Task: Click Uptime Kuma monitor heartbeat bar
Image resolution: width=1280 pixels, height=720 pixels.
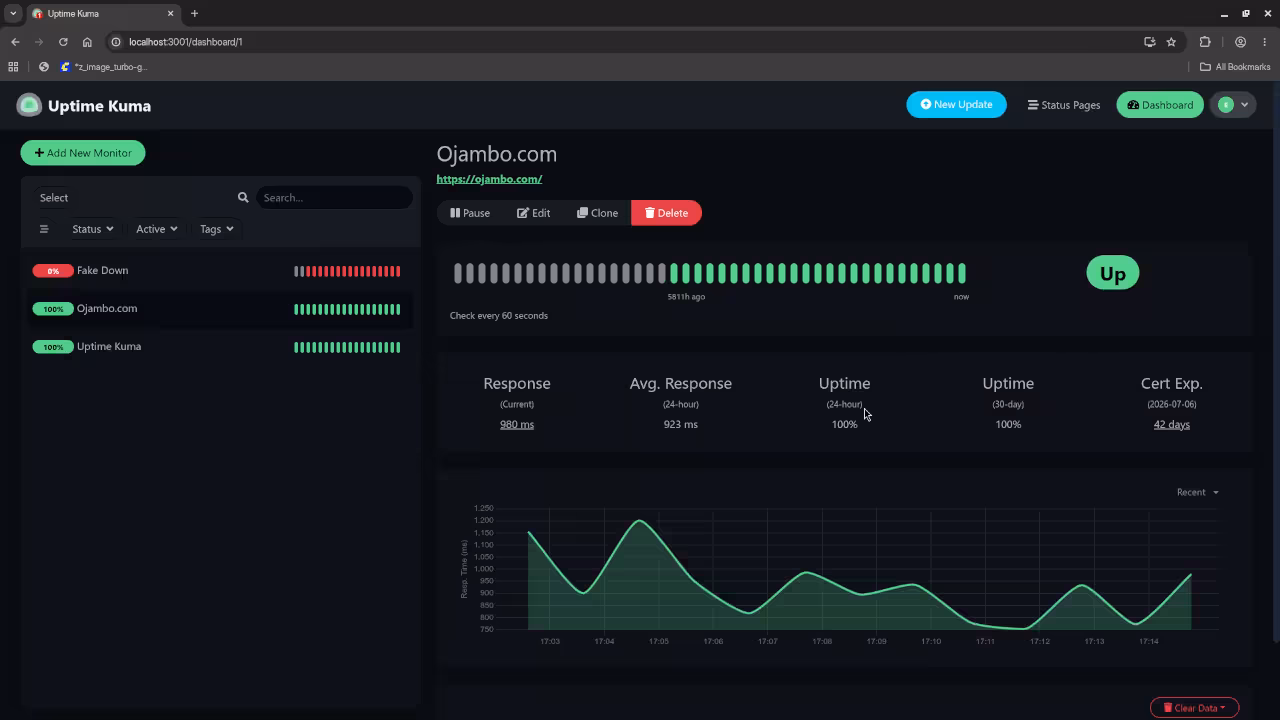Action: point(347,347)
